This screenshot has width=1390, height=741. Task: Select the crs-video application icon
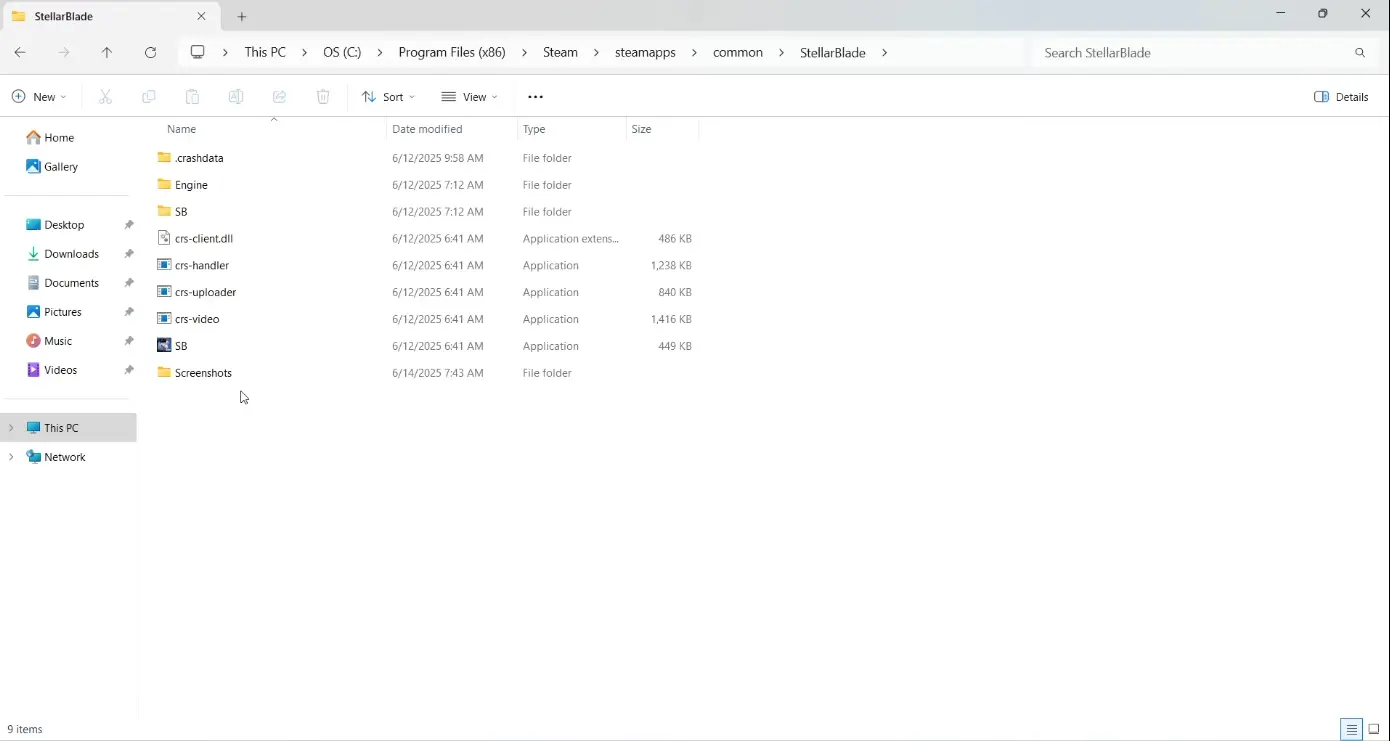164,319
